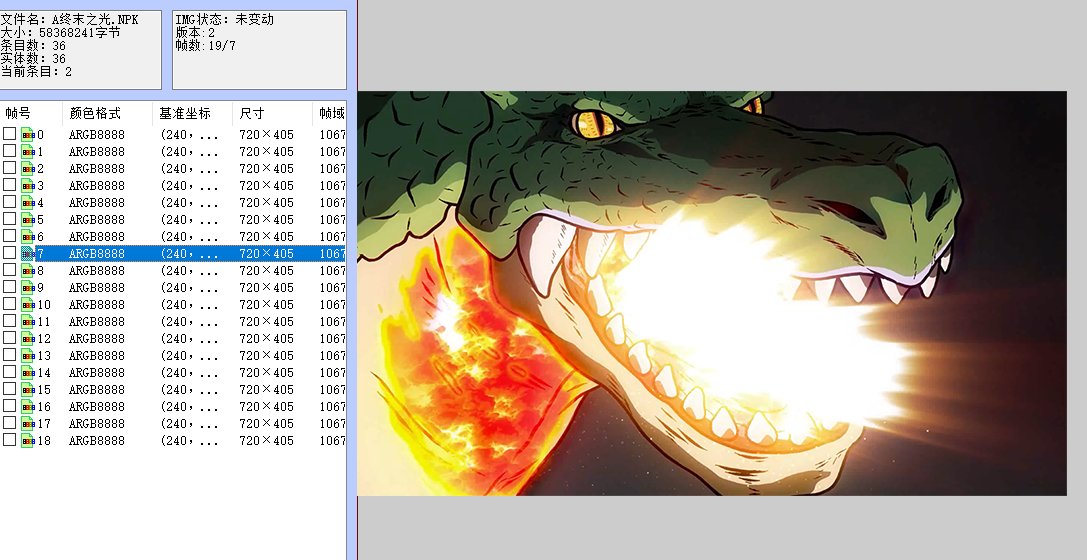Enable the checkbox for frame 14
The width and height of the screenshot is (1087, 560).
click(9, 372)
